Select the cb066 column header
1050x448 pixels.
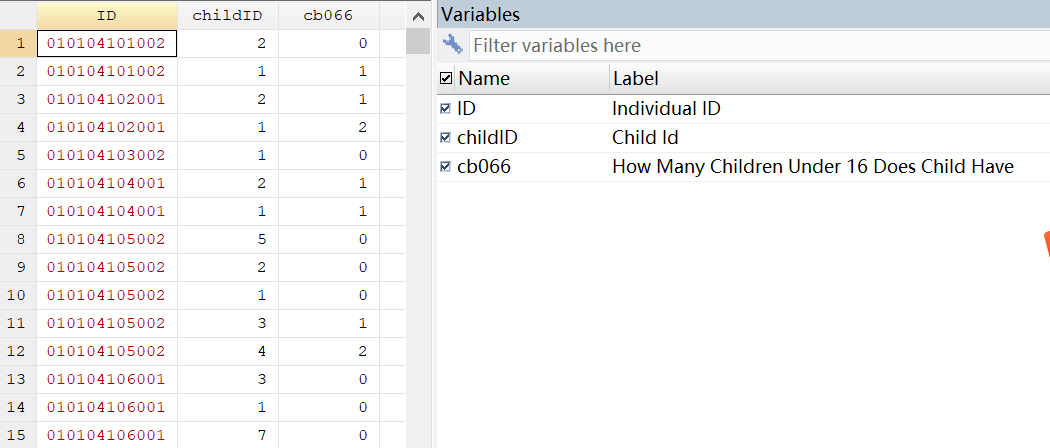coord(329,15)
